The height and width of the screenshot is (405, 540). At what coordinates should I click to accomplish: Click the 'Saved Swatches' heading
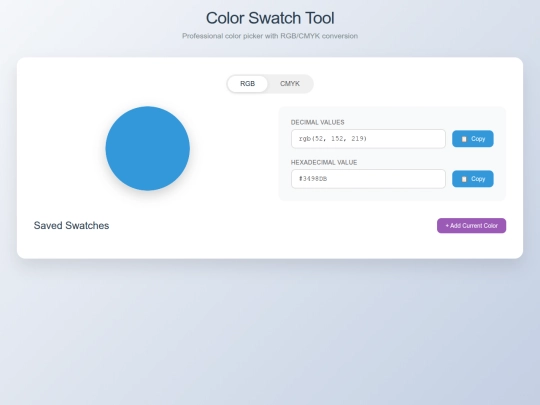pyautogui.click(x=71, y=226)
